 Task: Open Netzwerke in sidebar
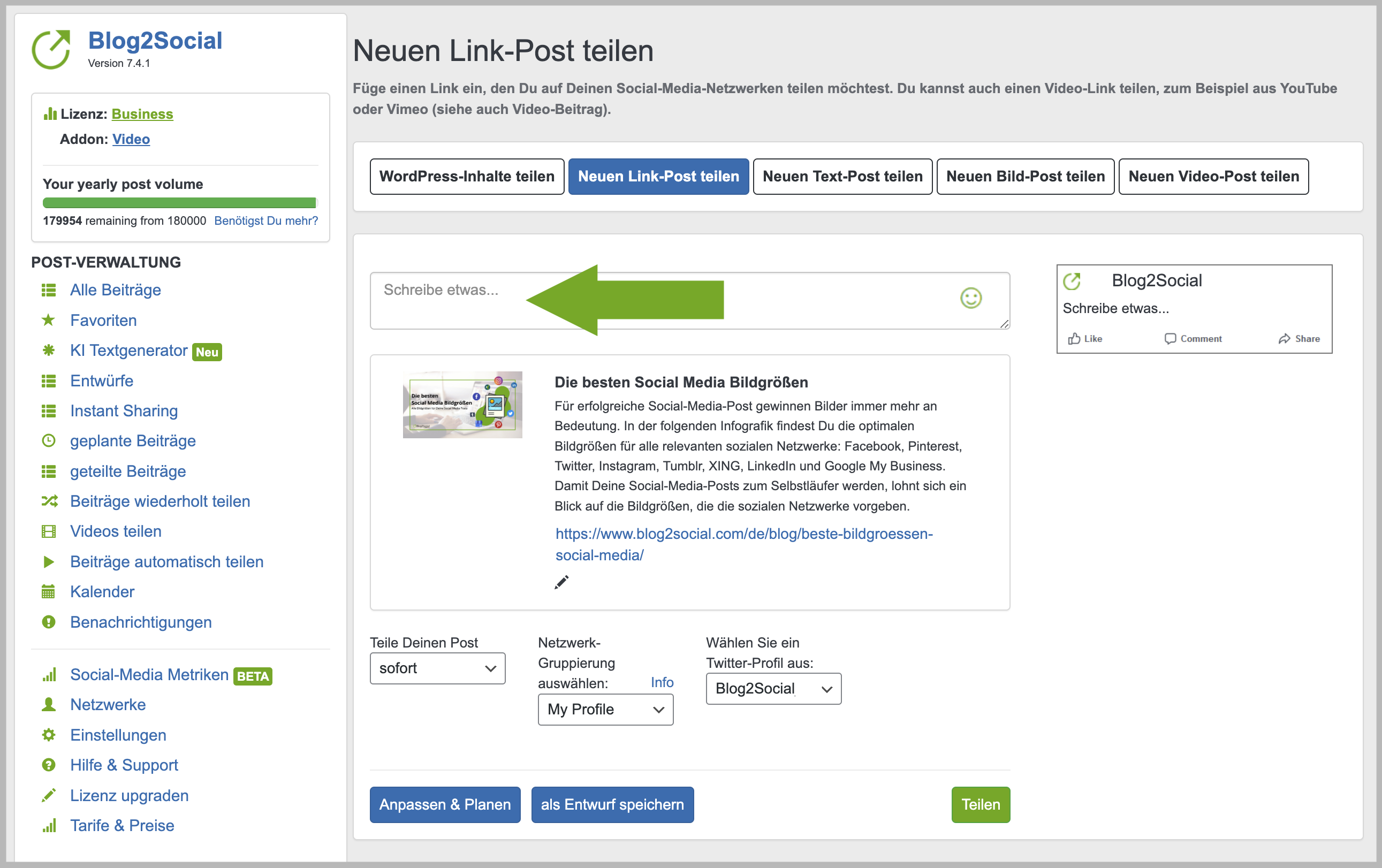pyautogui.click(x=108, y=704)
